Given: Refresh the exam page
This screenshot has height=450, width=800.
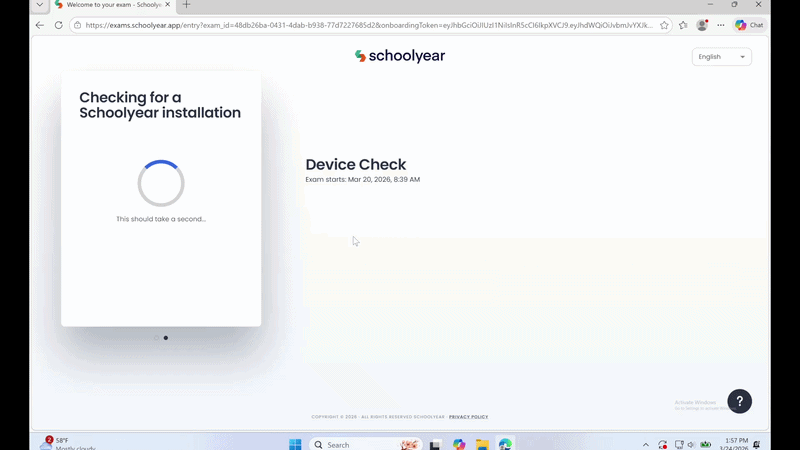Looking at the screenshot, I should 59,25.
